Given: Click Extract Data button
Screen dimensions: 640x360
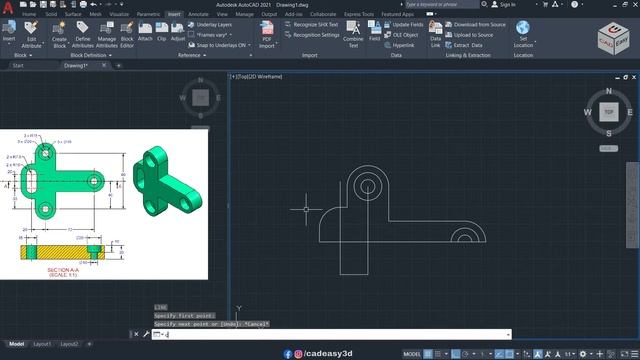Looking at the screenshot, I should (x=464, y=45).
